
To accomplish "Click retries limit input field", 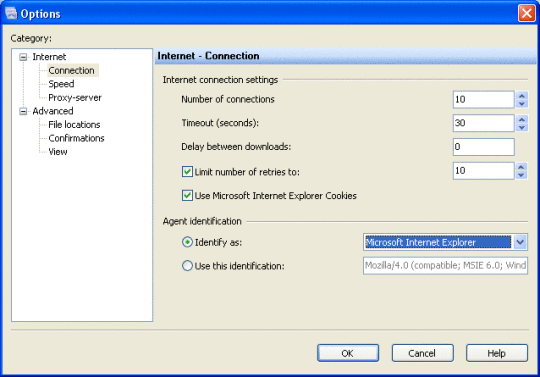I will (484, 171).
